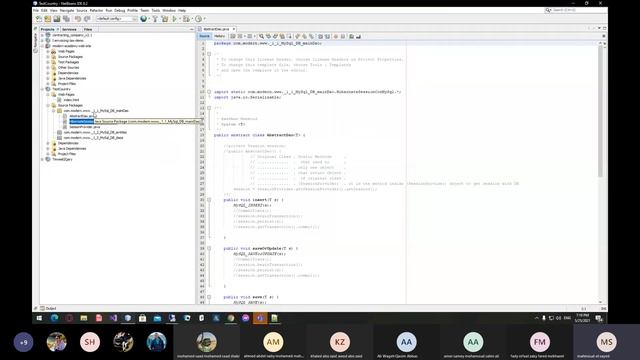The image size is (640, 360).
Task: Close the AbstractDao.java editor tab
Action: point(234,29)
